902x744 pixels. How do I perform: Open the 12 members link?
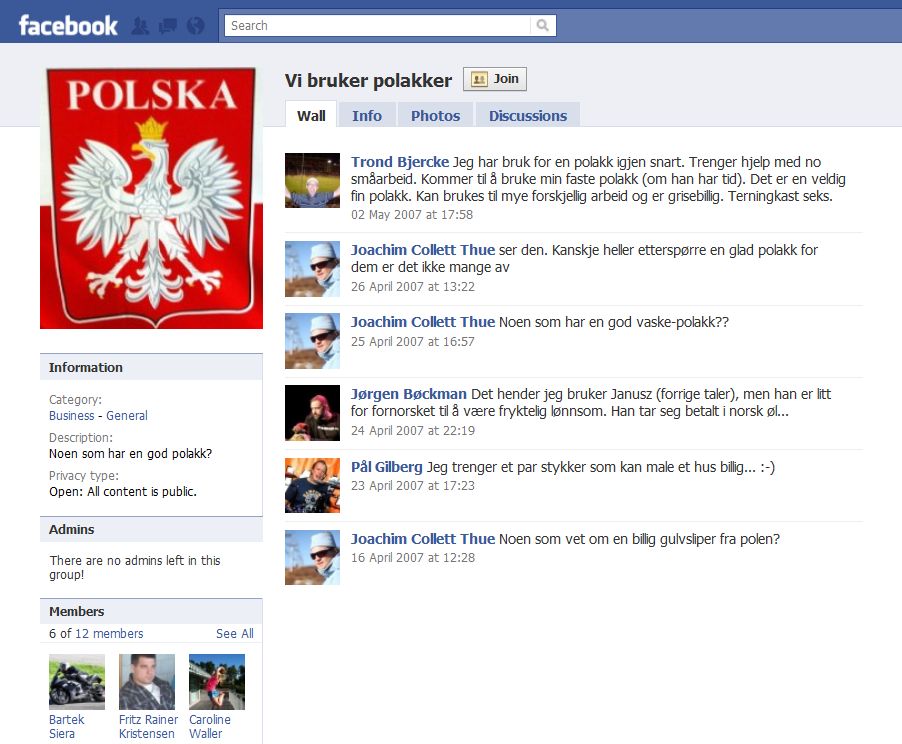[x=109, y=634]
